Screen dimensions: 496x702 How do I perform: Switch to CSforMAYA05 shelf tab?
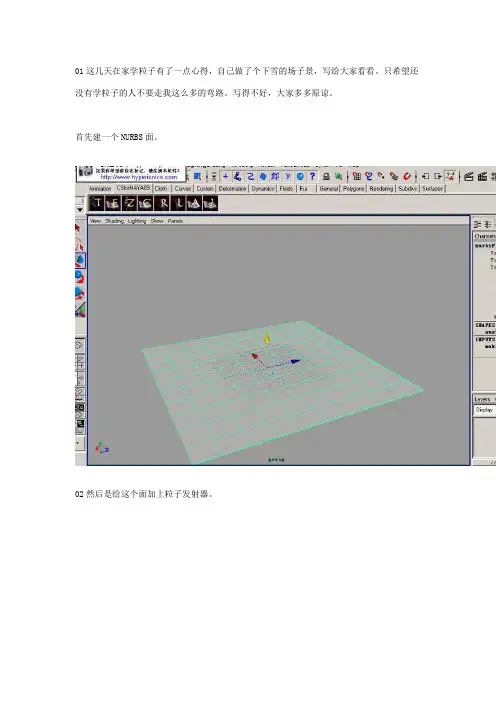point(133,188)
